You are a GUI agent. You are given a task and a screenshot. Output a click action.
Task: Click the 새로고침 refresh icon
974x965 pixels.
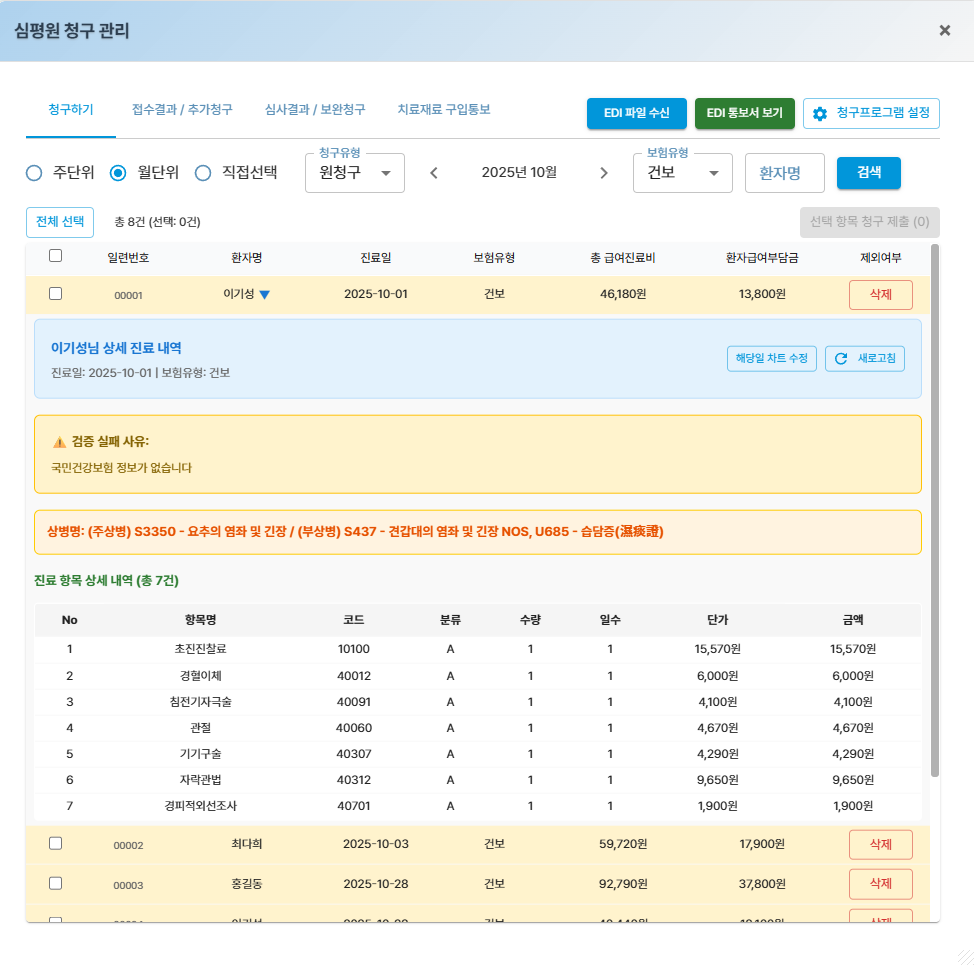841,359
